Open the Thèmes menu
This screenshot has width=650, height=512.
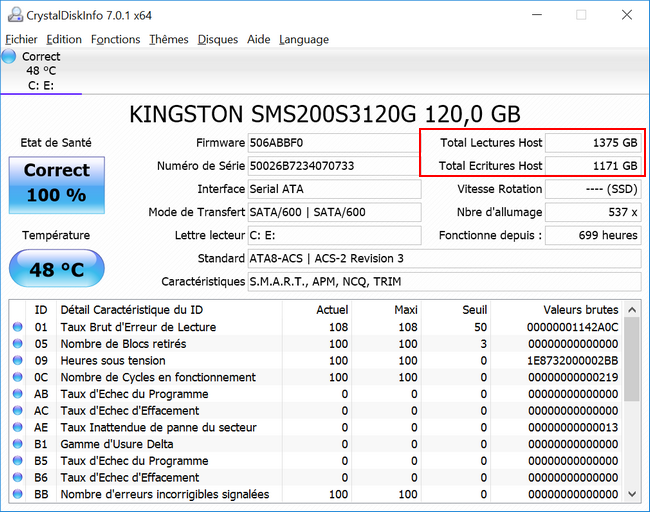(169, 39)
